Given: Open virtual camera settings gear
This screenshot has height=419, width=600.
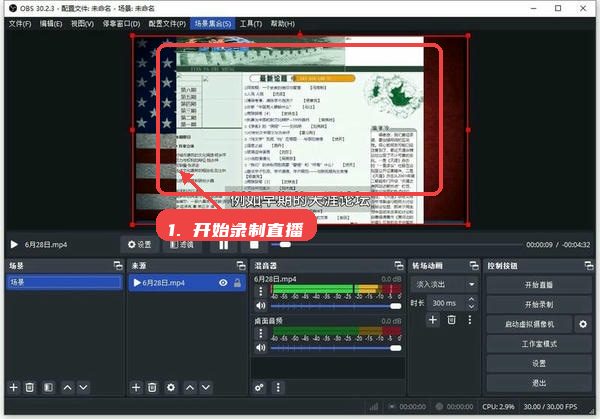Looking at the screenshot, I should tap(583, 324).
